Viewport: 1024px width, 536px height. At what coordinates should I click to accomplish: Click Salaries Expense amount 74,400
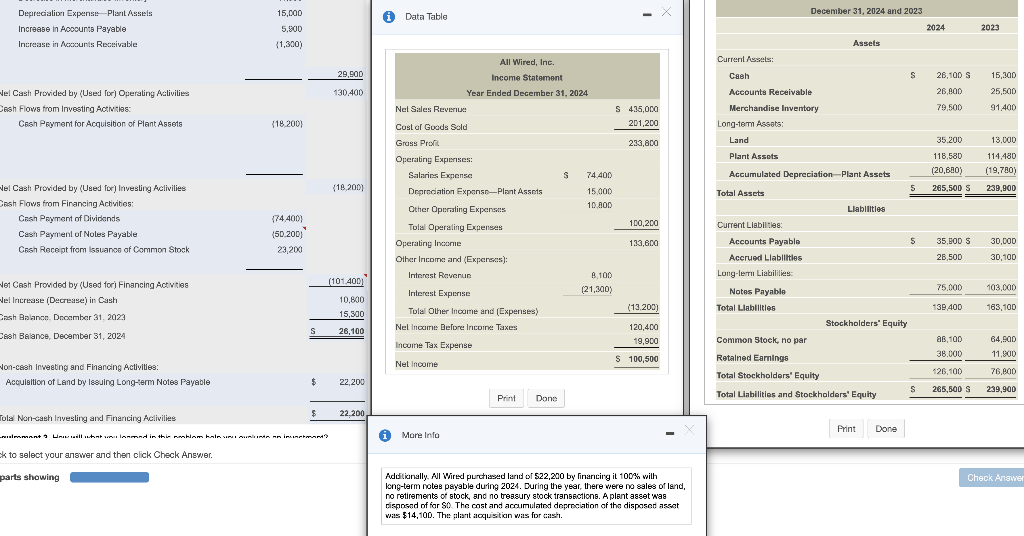599,176
